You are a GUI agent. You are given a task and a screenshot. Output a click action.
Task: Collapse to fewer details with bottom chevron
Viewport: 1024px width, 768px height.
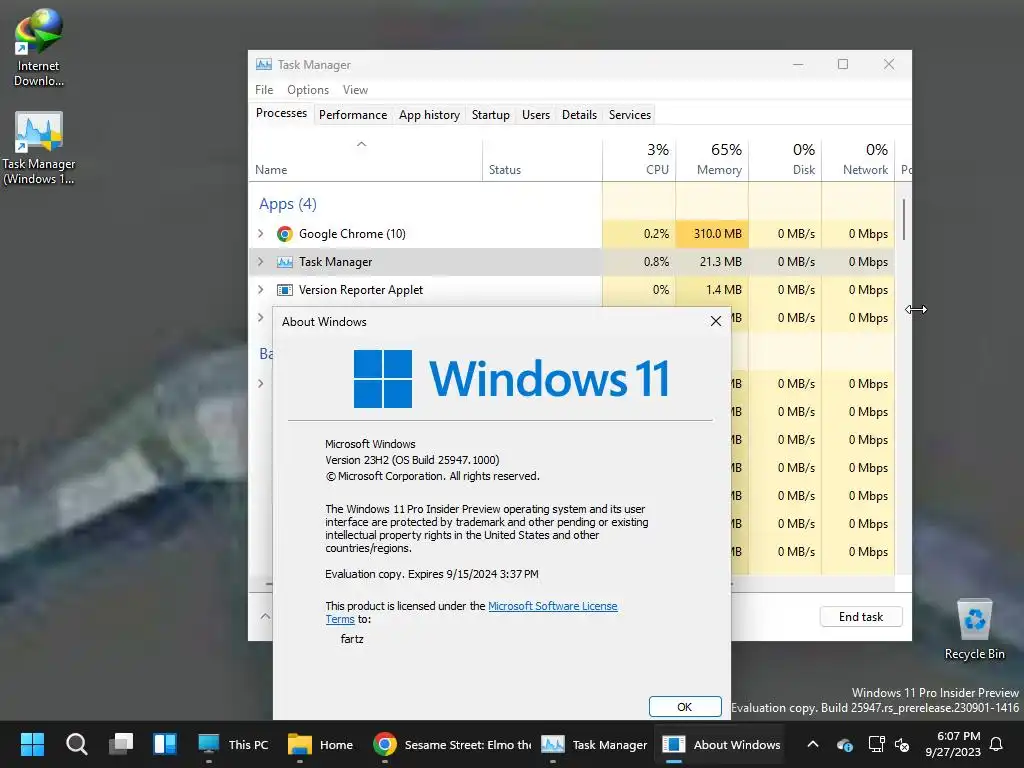point(265,616)
